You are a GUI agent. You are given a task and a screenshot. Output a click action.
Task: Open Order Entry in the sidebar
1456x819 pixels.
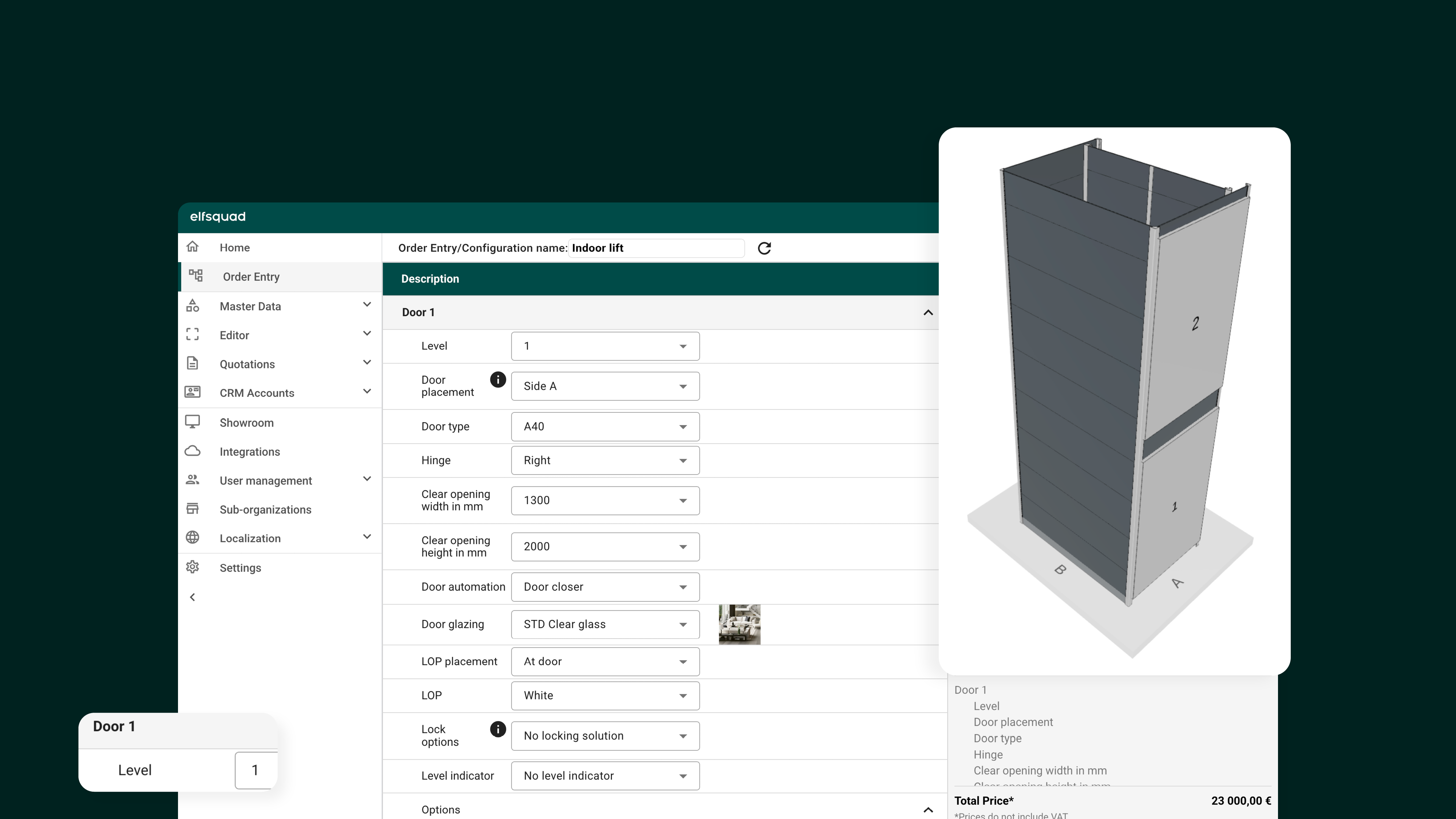251,277
